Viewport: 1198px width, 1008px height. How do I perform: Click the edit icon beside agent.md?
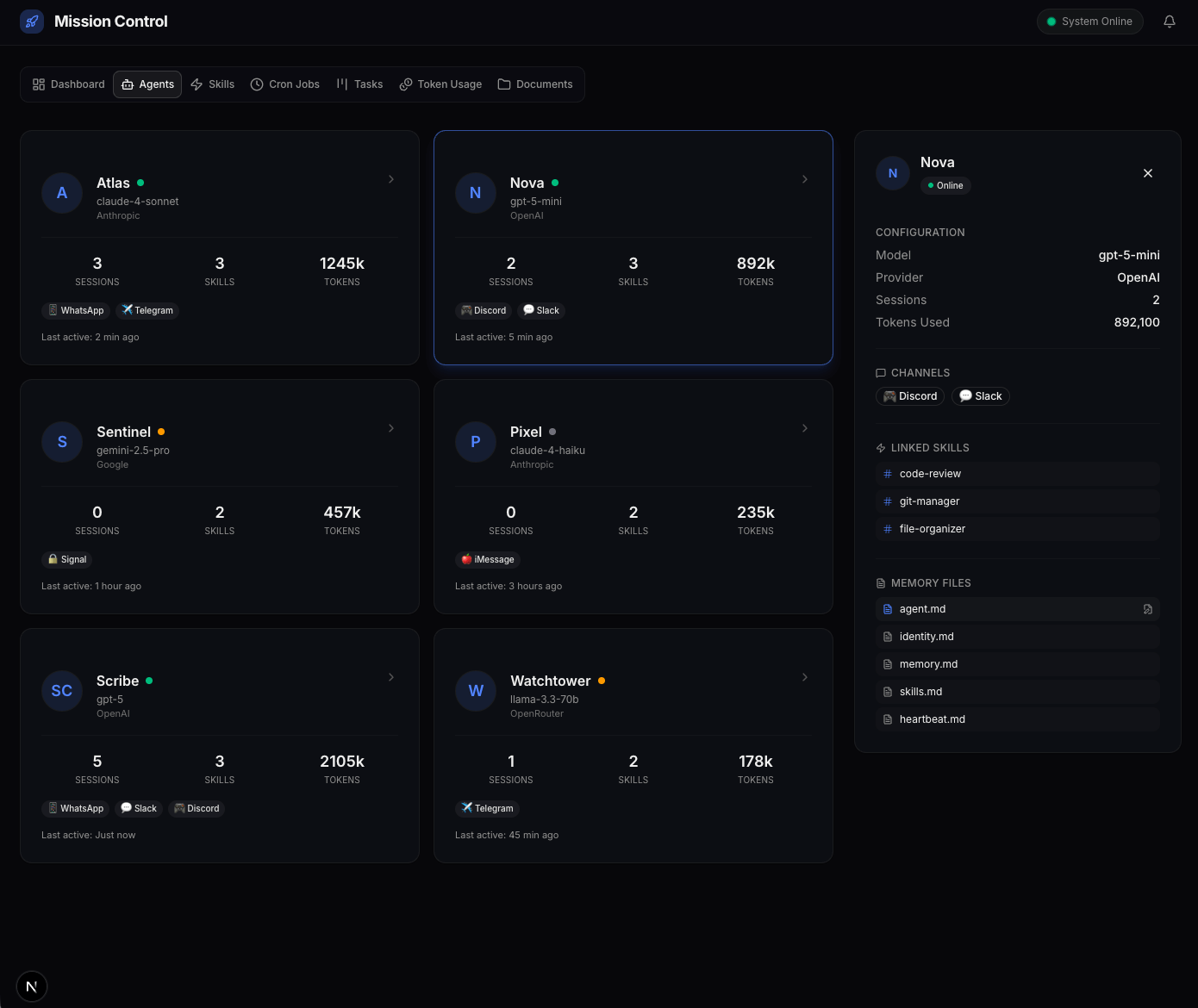coord(1147,609)
